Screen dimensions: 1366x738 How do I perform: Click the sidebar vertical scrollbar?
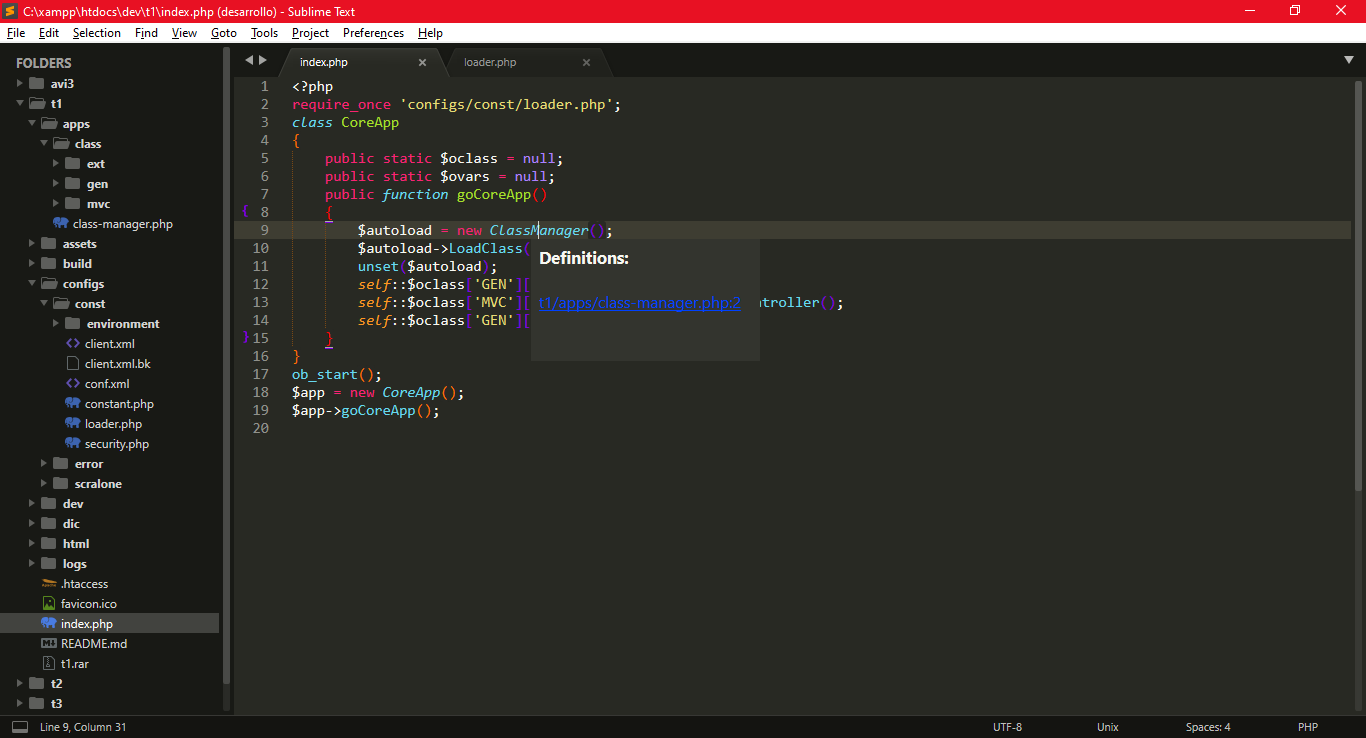[x=226, y=365]
